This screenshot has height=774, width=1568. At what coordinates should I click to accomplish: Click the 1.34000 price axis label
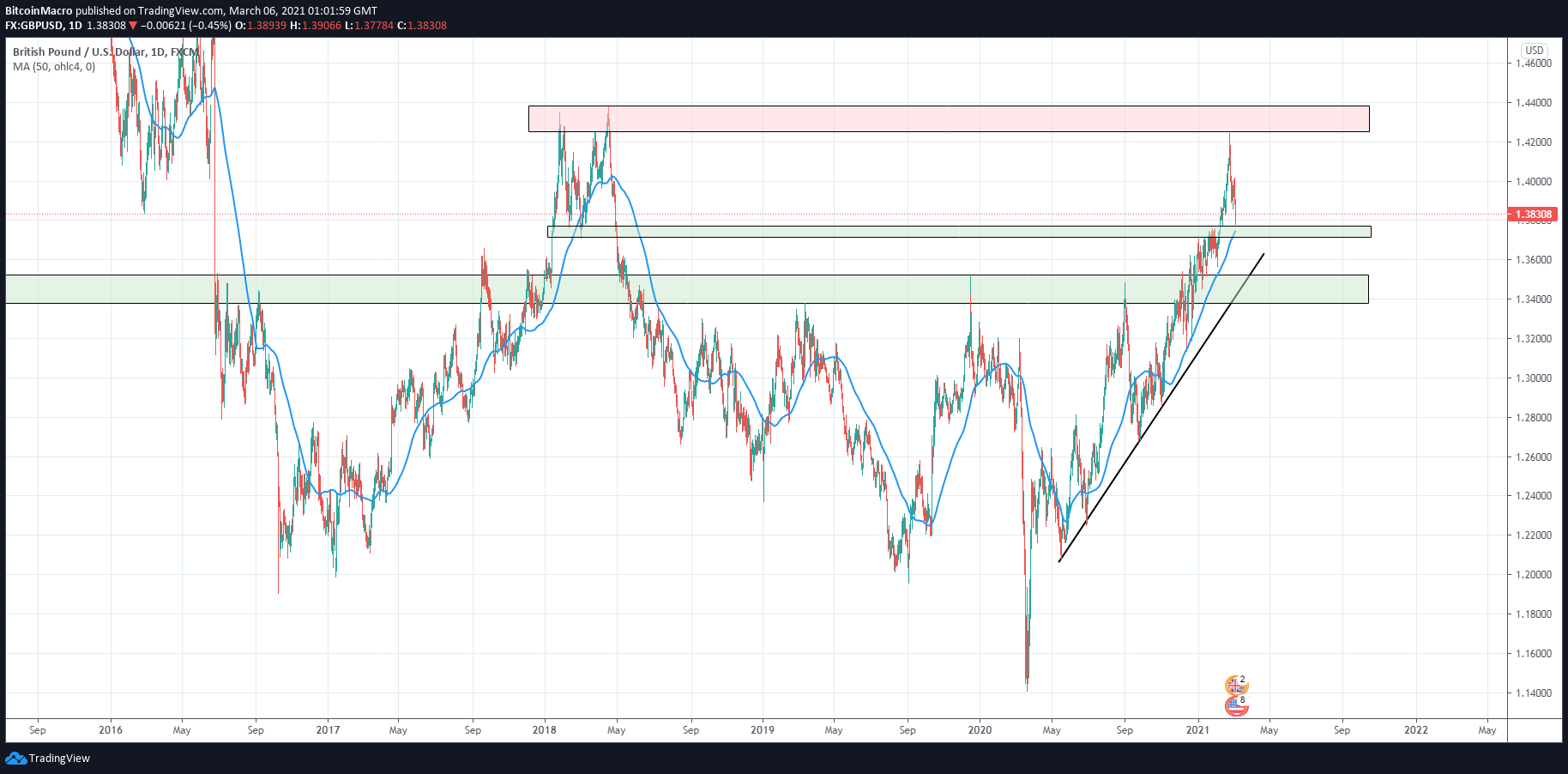1534,299
